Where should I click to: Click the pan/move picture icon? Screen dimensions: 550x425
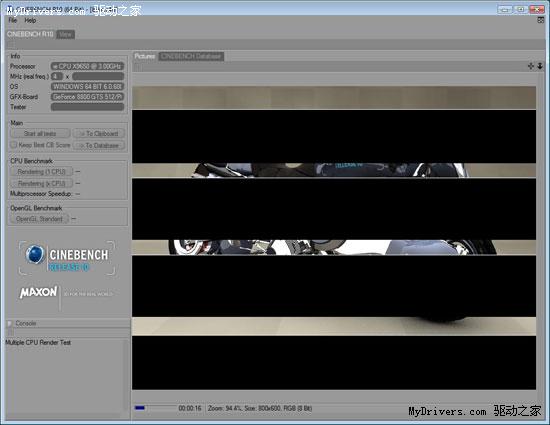click(x=531, y=66)
